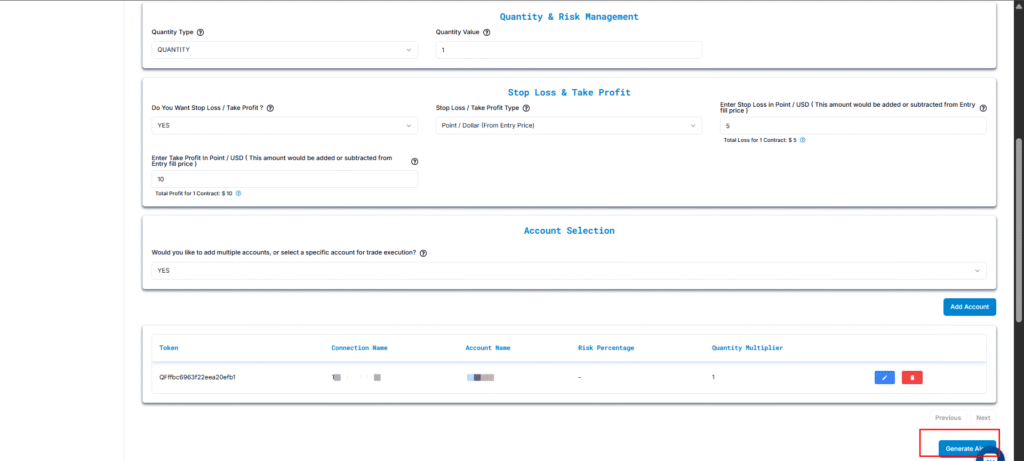This screenshot has height=461, width=1024.
Task: Open Stop Loss / Take Profit Type dropdown
Action: 569,125
